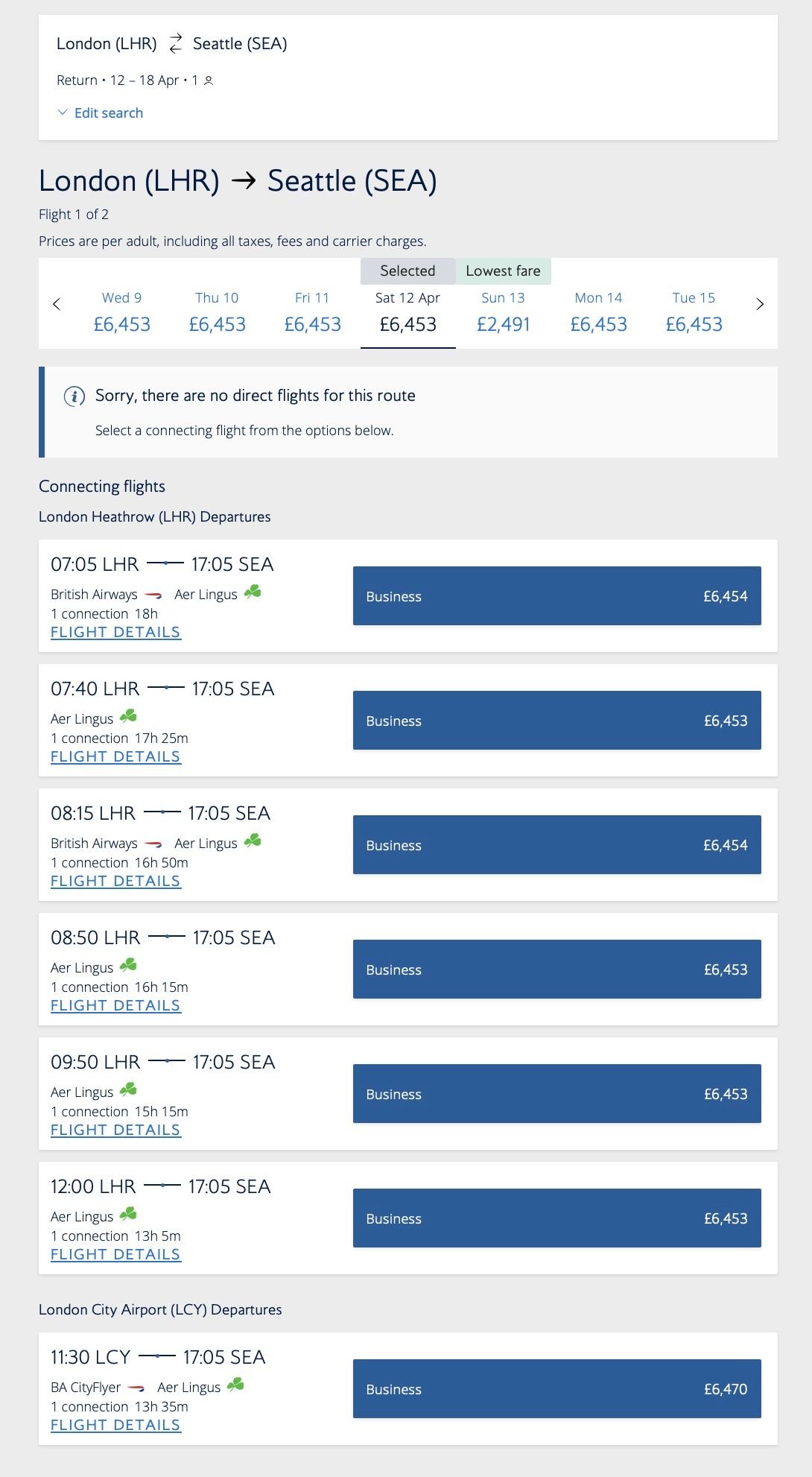View flight details for 11:30 LCY flight
The width and height of the screenshot is (812, 1477).
tap(115, 1425)
